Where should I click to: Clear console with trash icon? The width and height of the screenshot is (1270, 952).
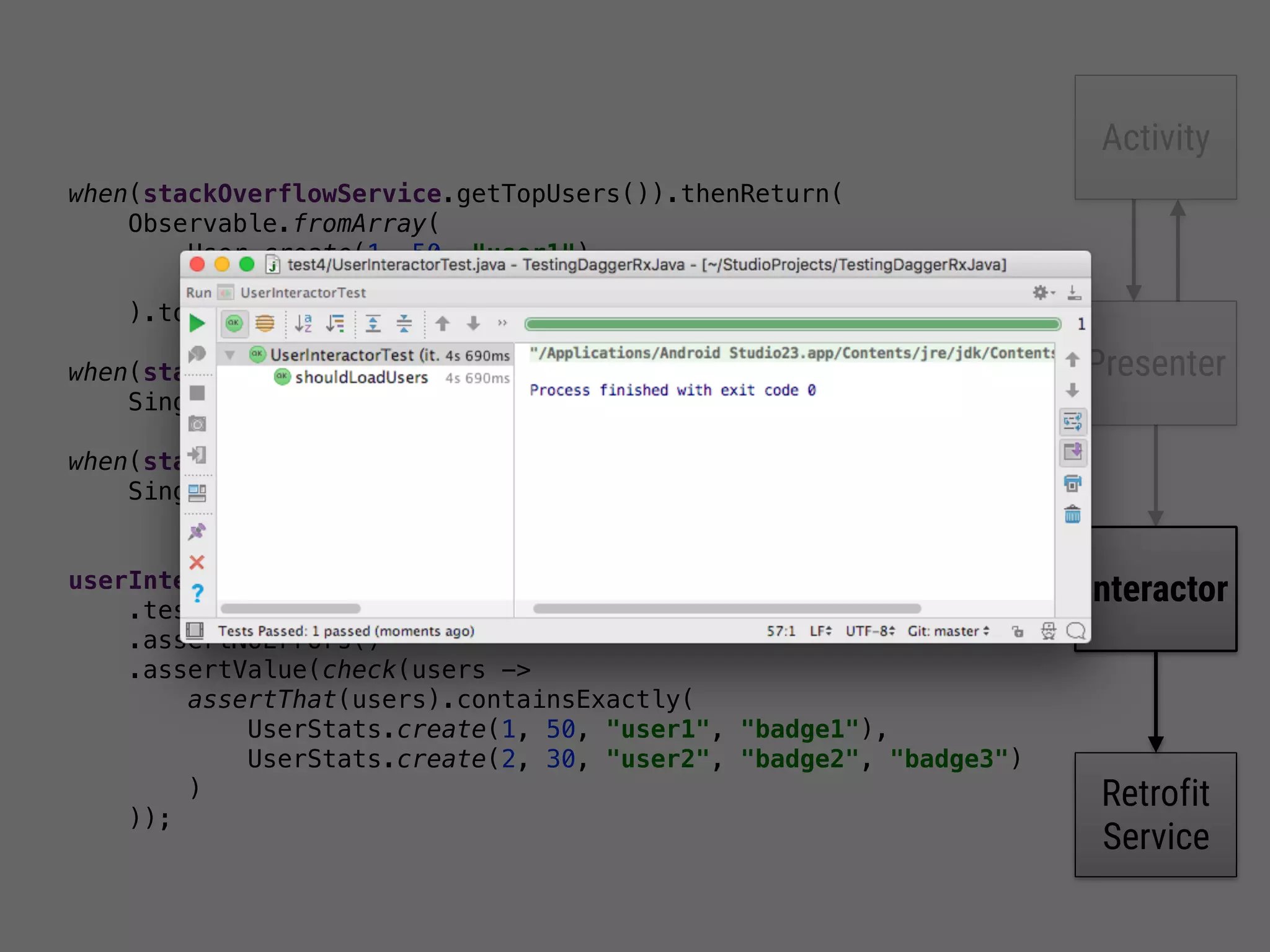[x=1072, y=514]
